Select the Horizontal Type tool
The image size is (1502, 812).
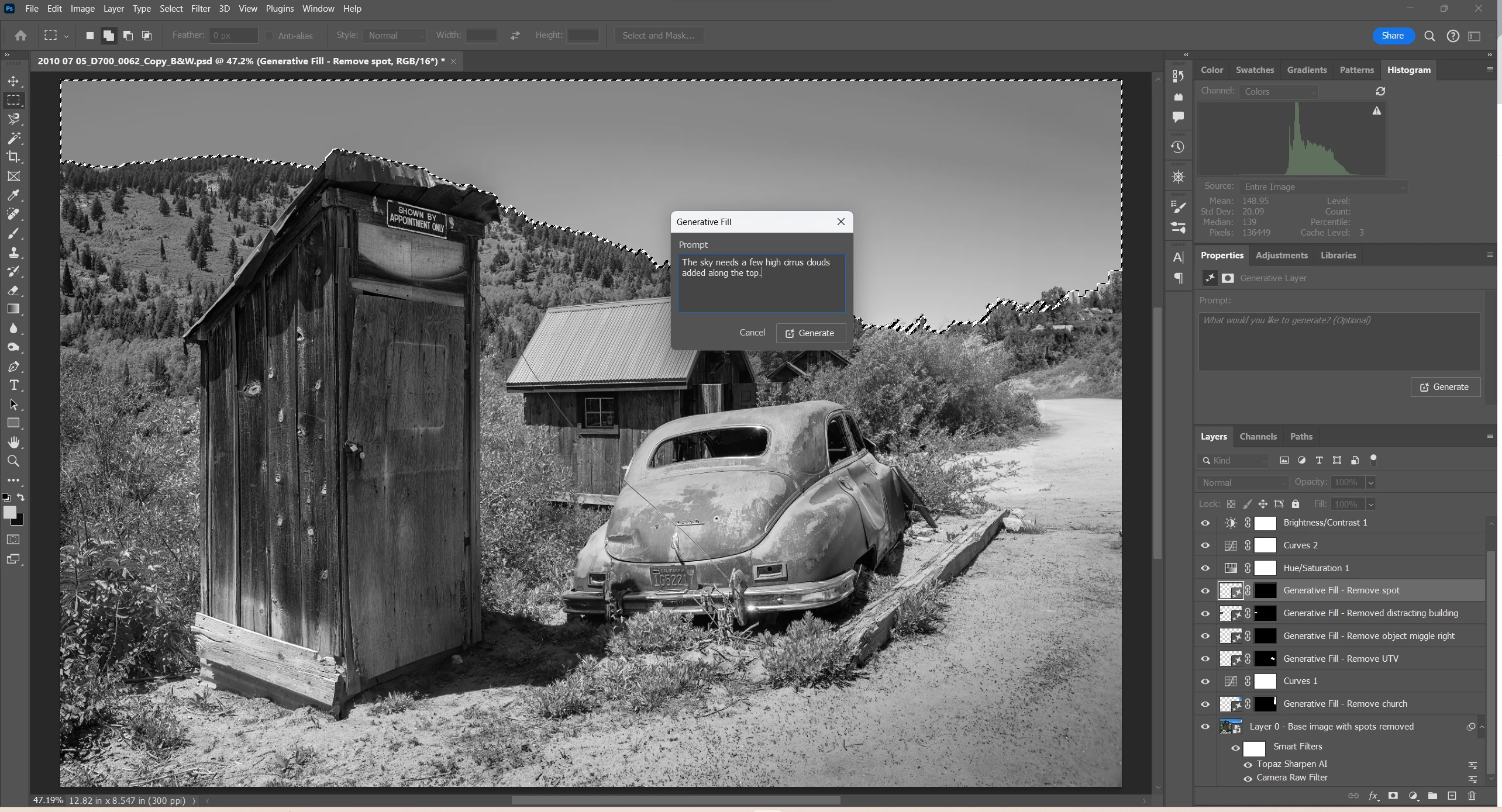(13, 385)
